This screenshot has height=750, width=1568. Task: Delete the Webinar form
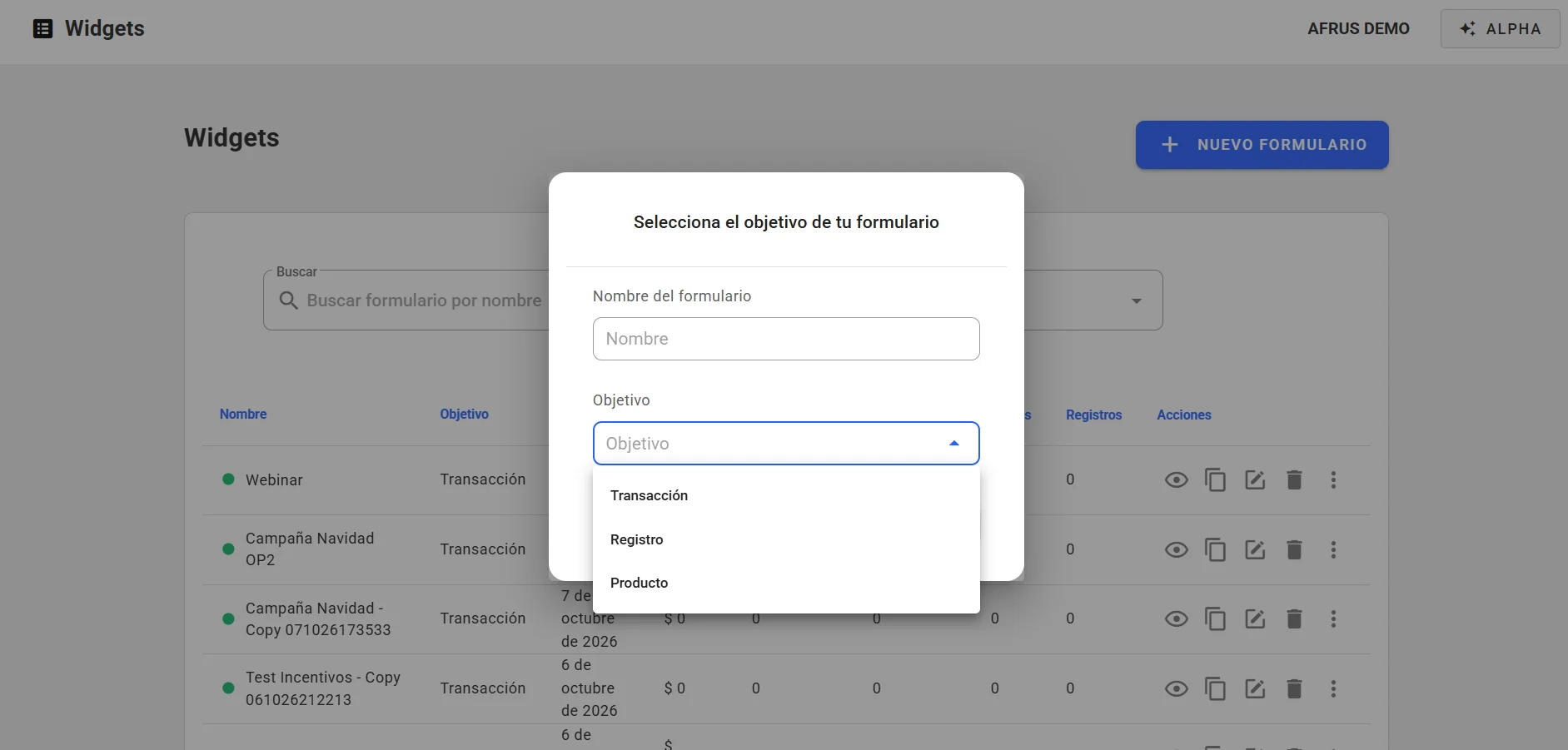coord(1294,479)
